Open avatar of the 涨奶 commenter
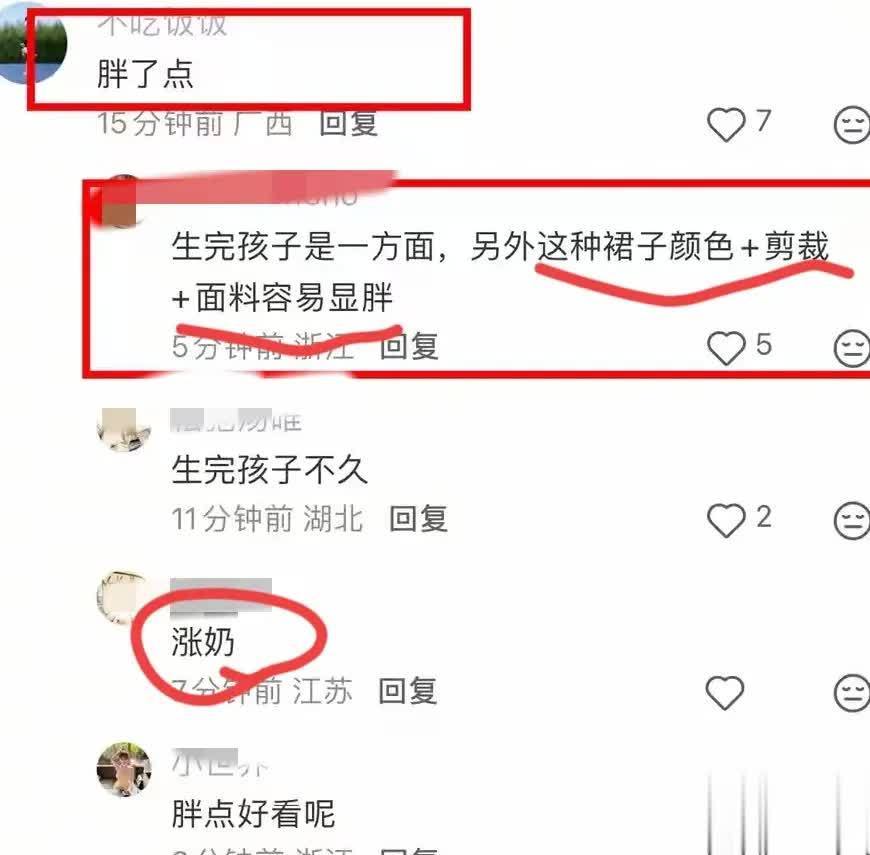The image size is (870, 855). (123, 598)
